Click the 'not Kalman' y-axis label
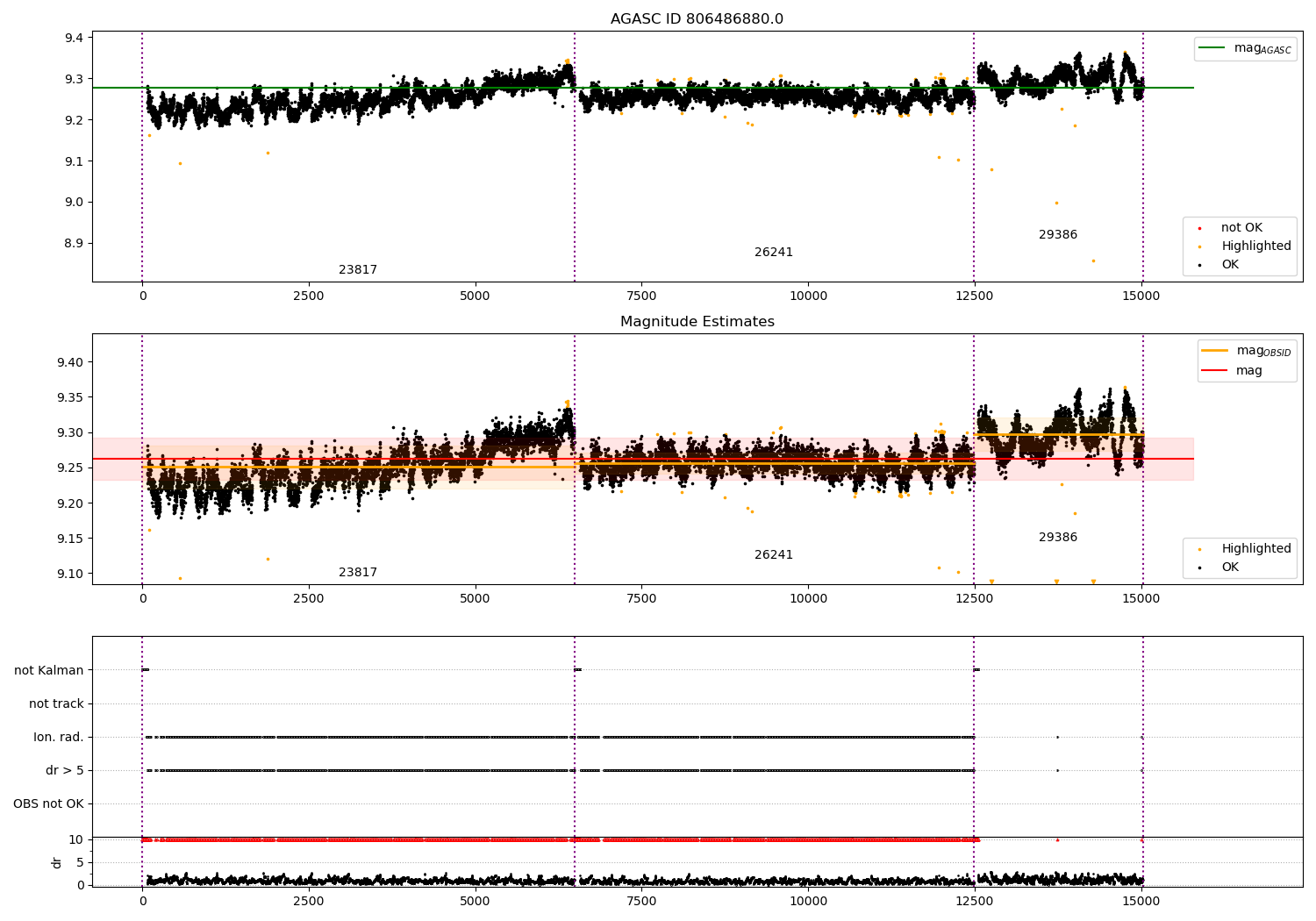This screenshot has height=921, width=1316. [49, 671]
